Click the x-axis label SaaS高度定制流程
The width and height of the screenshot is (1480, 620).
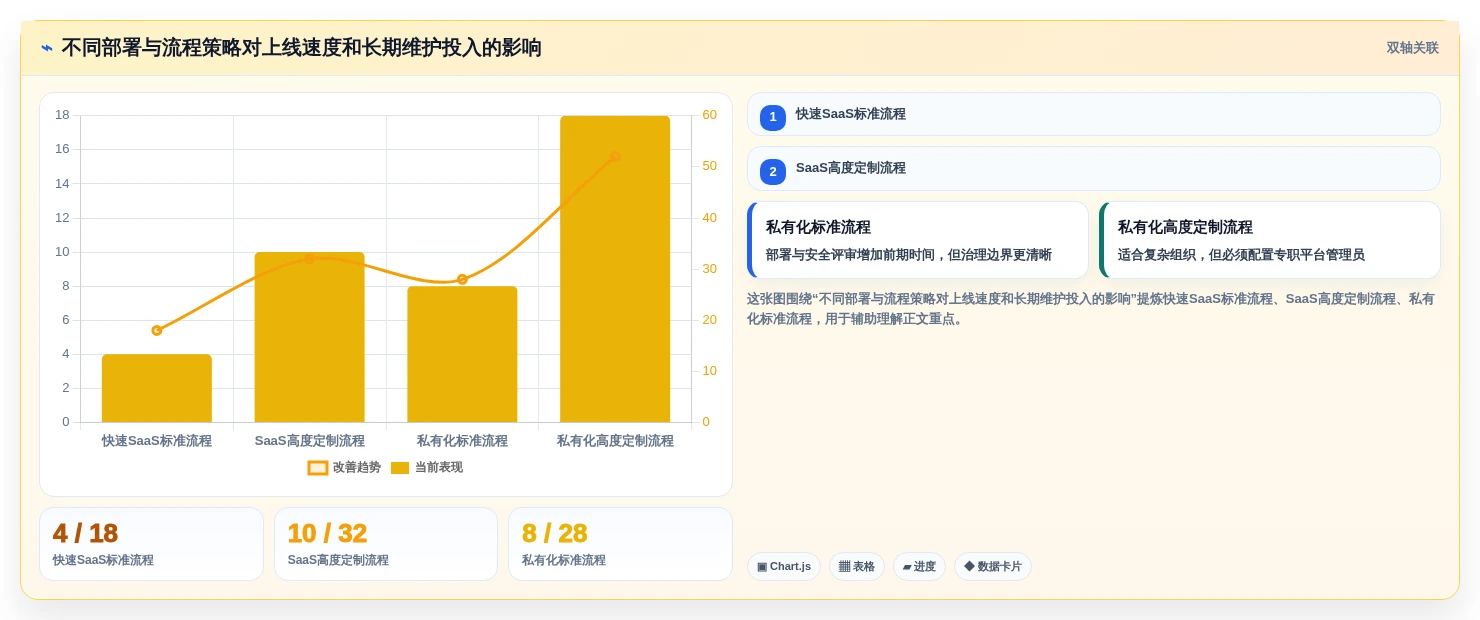pos(310,441)
